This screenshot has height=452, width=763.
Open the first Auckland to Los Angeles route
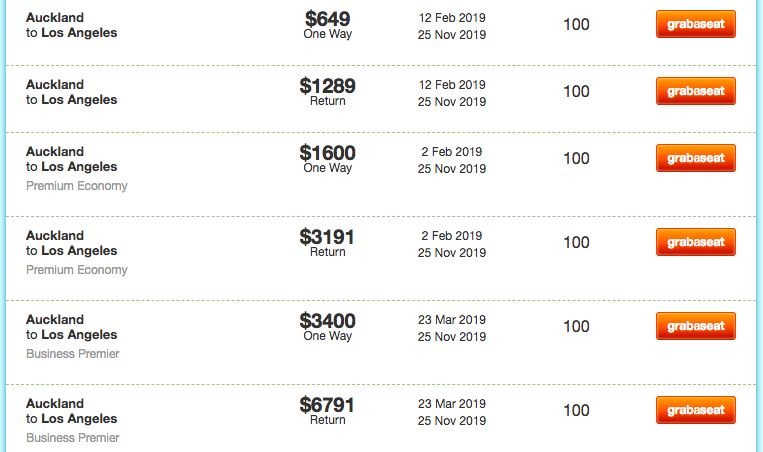click(72, 25)
